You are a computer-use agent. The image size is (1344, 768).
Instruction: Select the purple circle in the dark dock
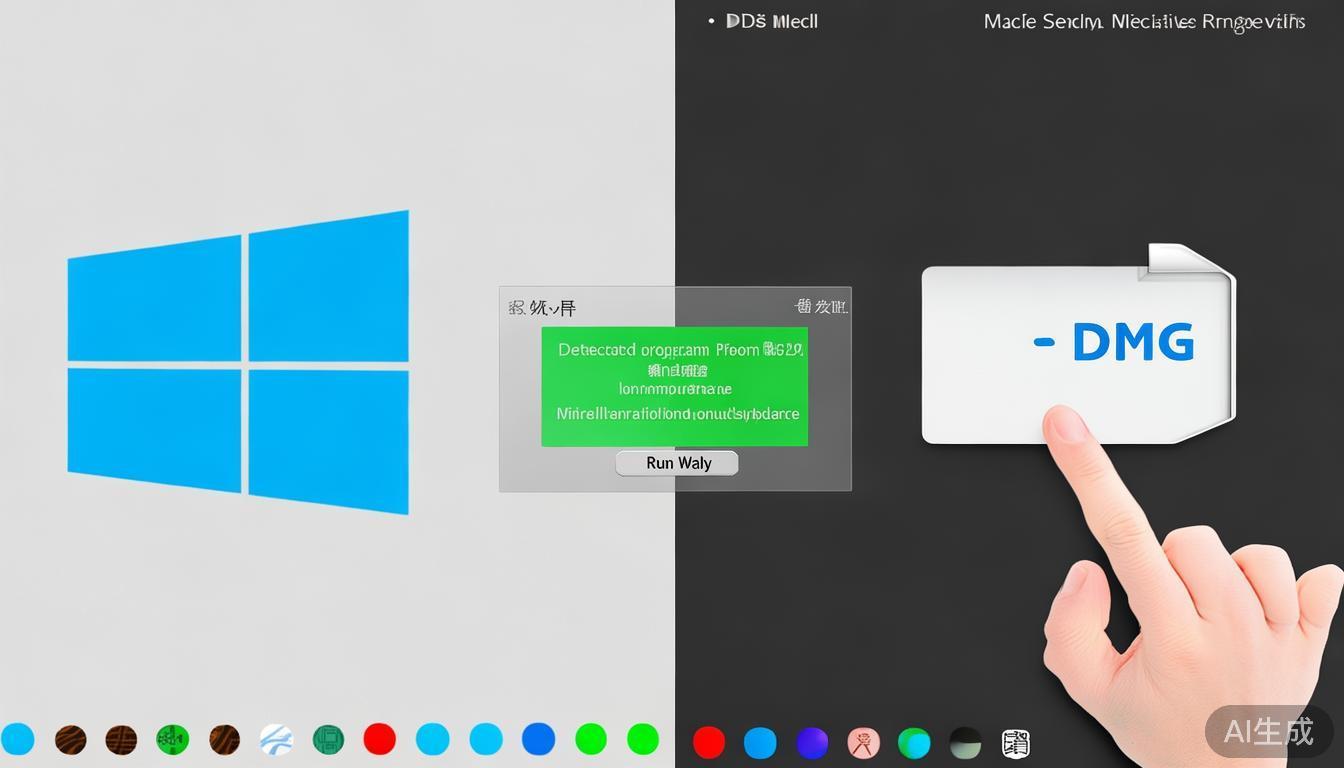tap(812, 743)
